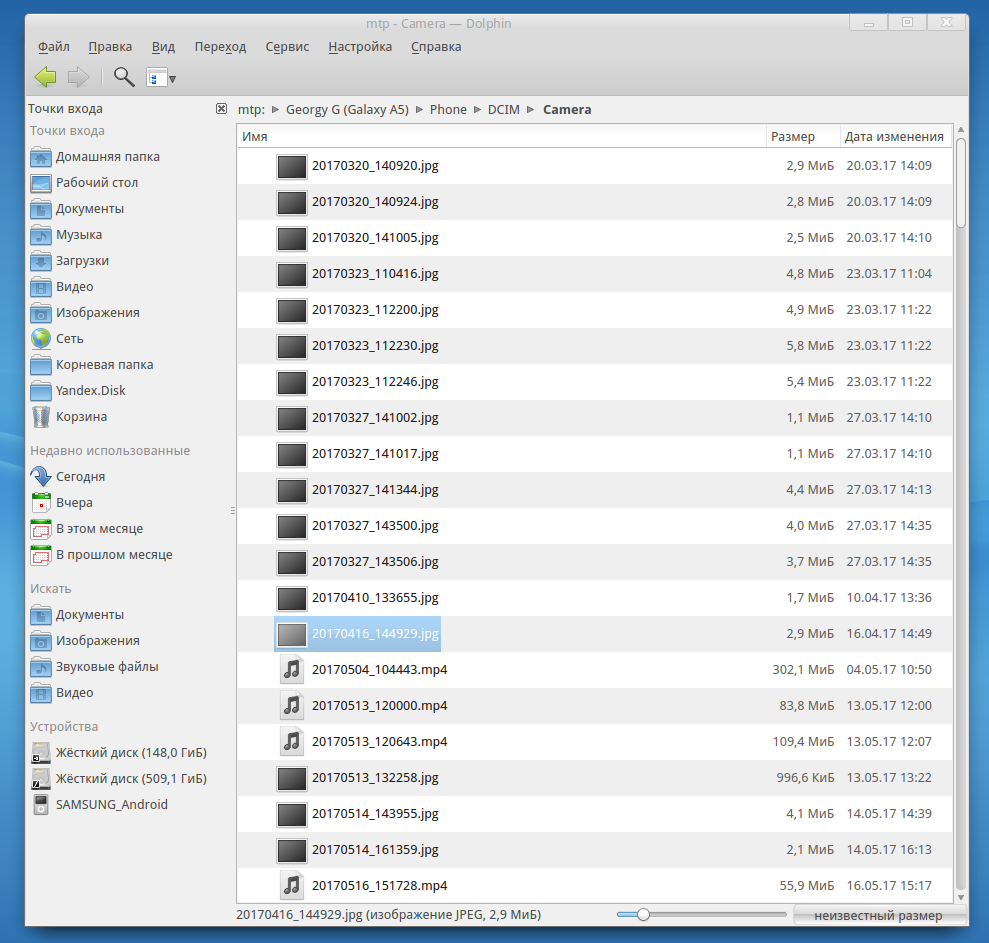Viewport: 989px width, 943px height.
Task: Sort by the Имя column header
Action: pyautogui.click(x=502, y=136)
